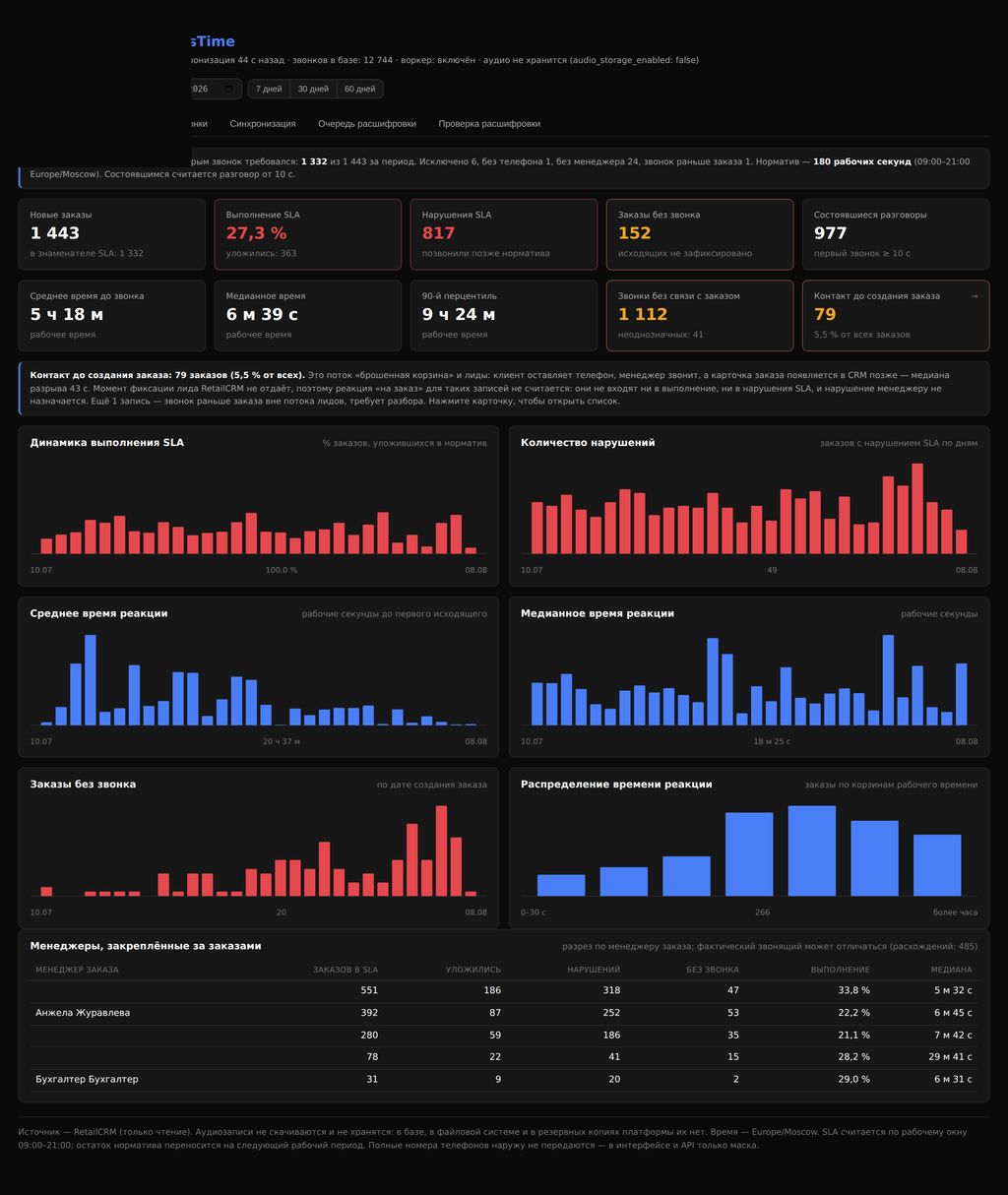Click the 20 ч 37 м label under average chart
The height and width of the screenshot is (1195, 1008).
pos(282,741)
